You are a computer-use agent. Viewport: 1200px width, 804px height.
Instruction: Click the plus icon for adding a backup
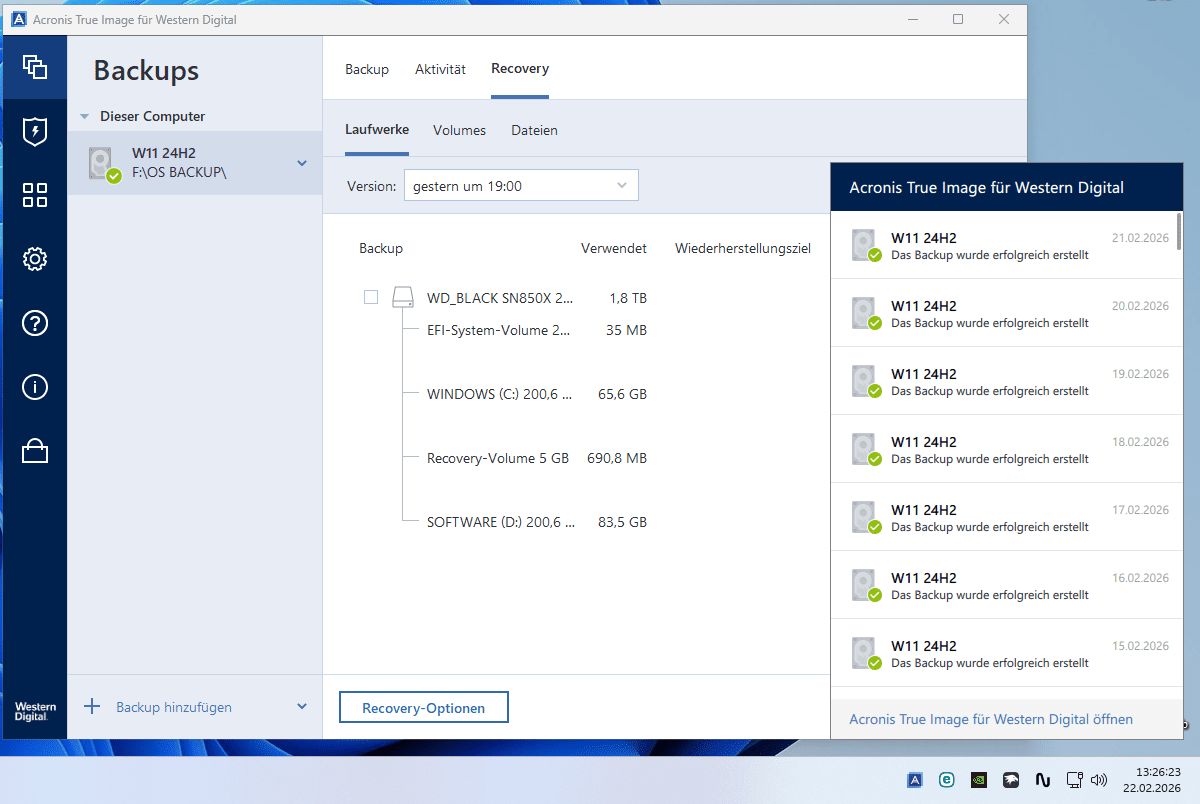92,707
